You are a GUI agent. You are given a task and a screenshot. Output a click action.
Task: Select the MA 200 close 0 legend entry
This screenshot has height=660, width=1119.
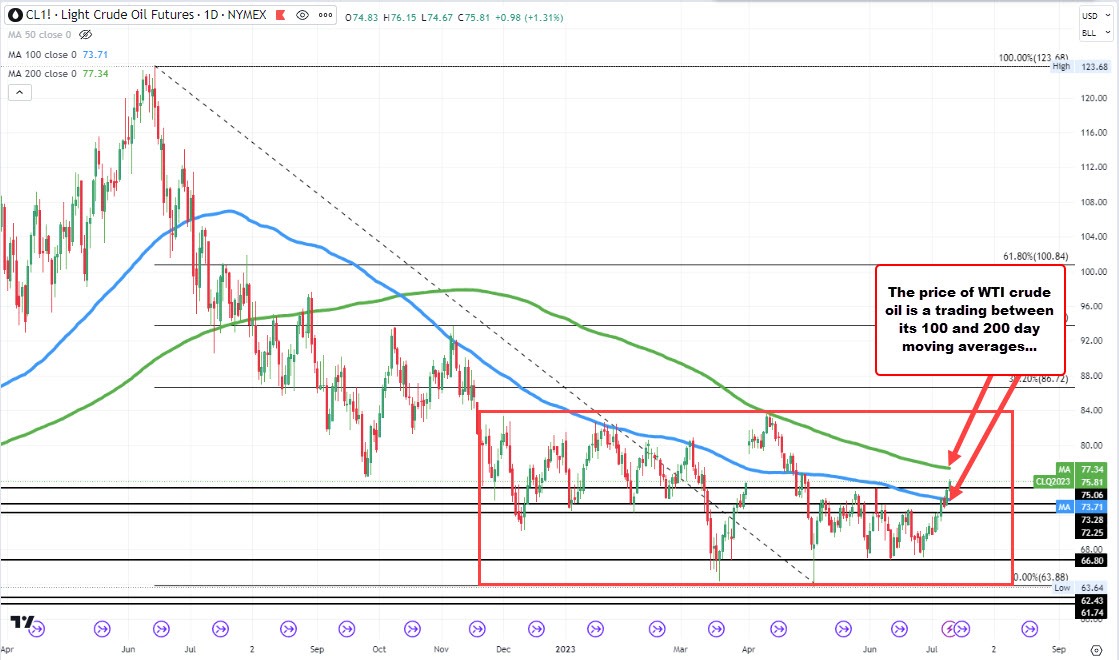pos(43,73)
